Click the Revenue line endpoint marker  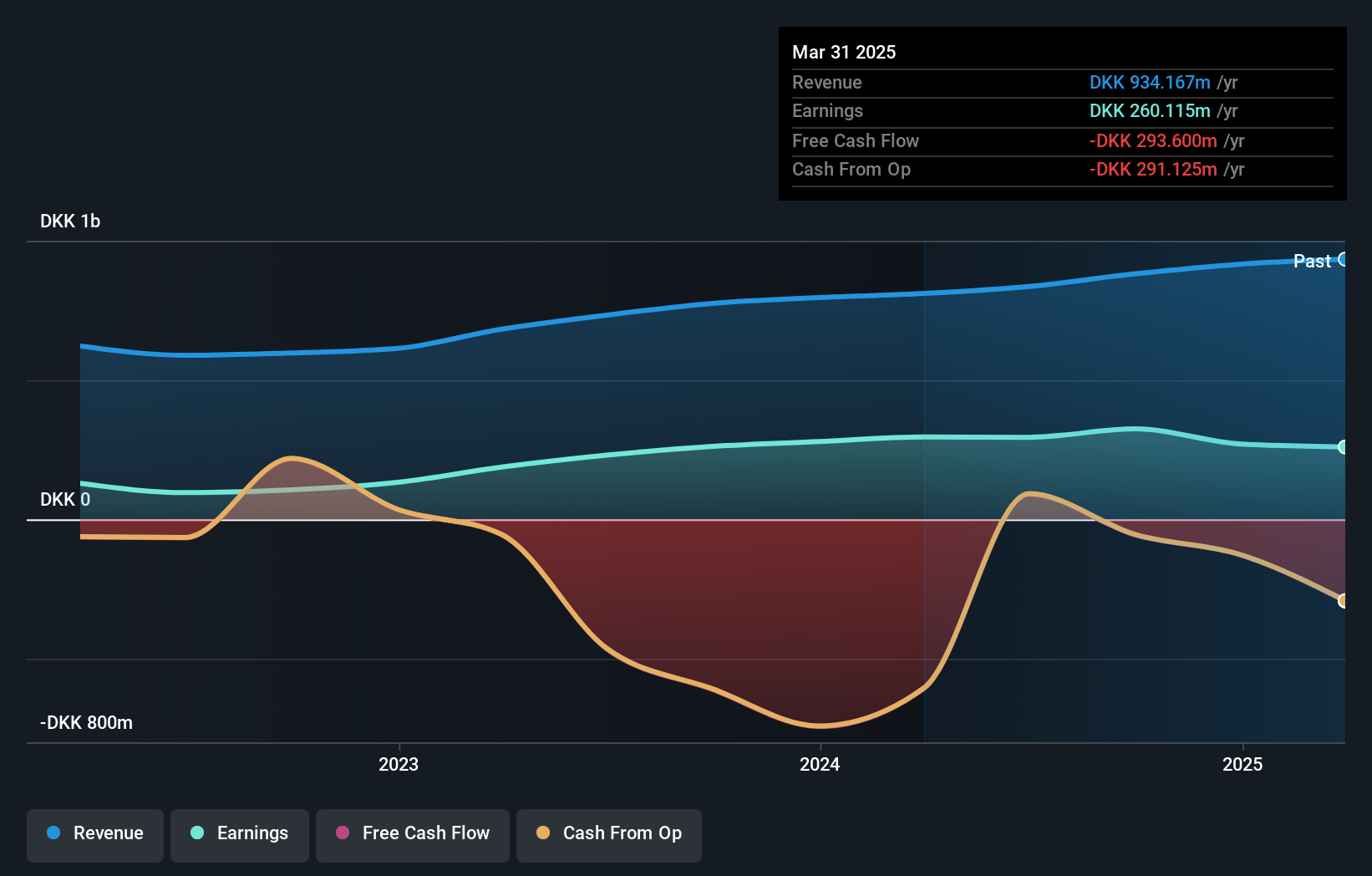click(1343, 259)
